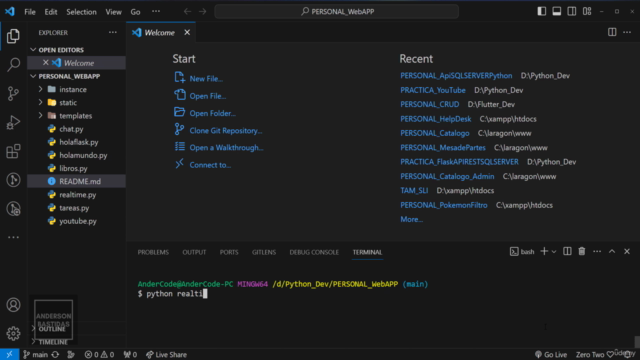The height and width of the screenshot is (360, 640).
Task: Click Open a Walkthrough... link
Action: click(227, 148)
